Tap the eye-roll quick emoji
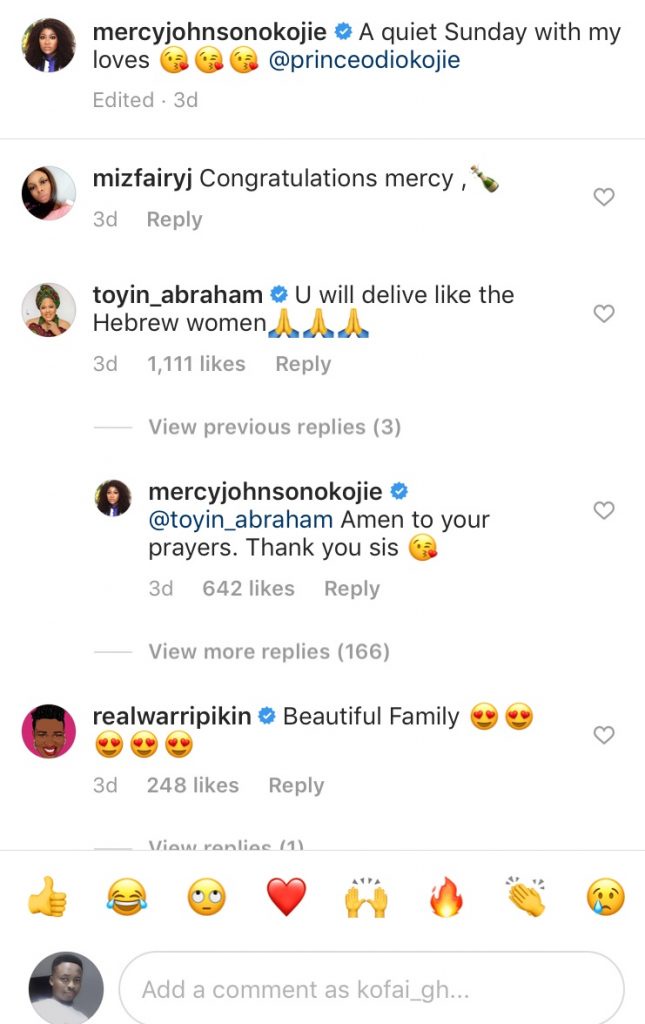 tap(206, 896)
